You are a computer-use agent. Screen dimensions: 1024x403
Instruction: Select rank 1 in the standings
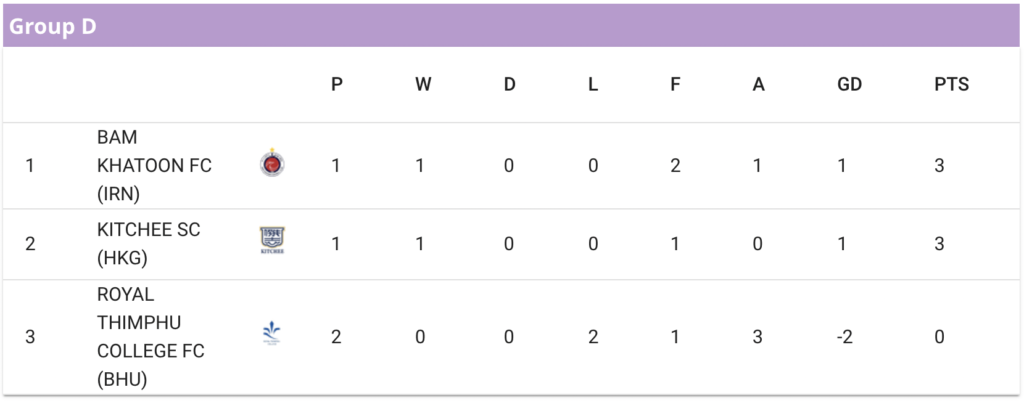click(x=29, y=166)
